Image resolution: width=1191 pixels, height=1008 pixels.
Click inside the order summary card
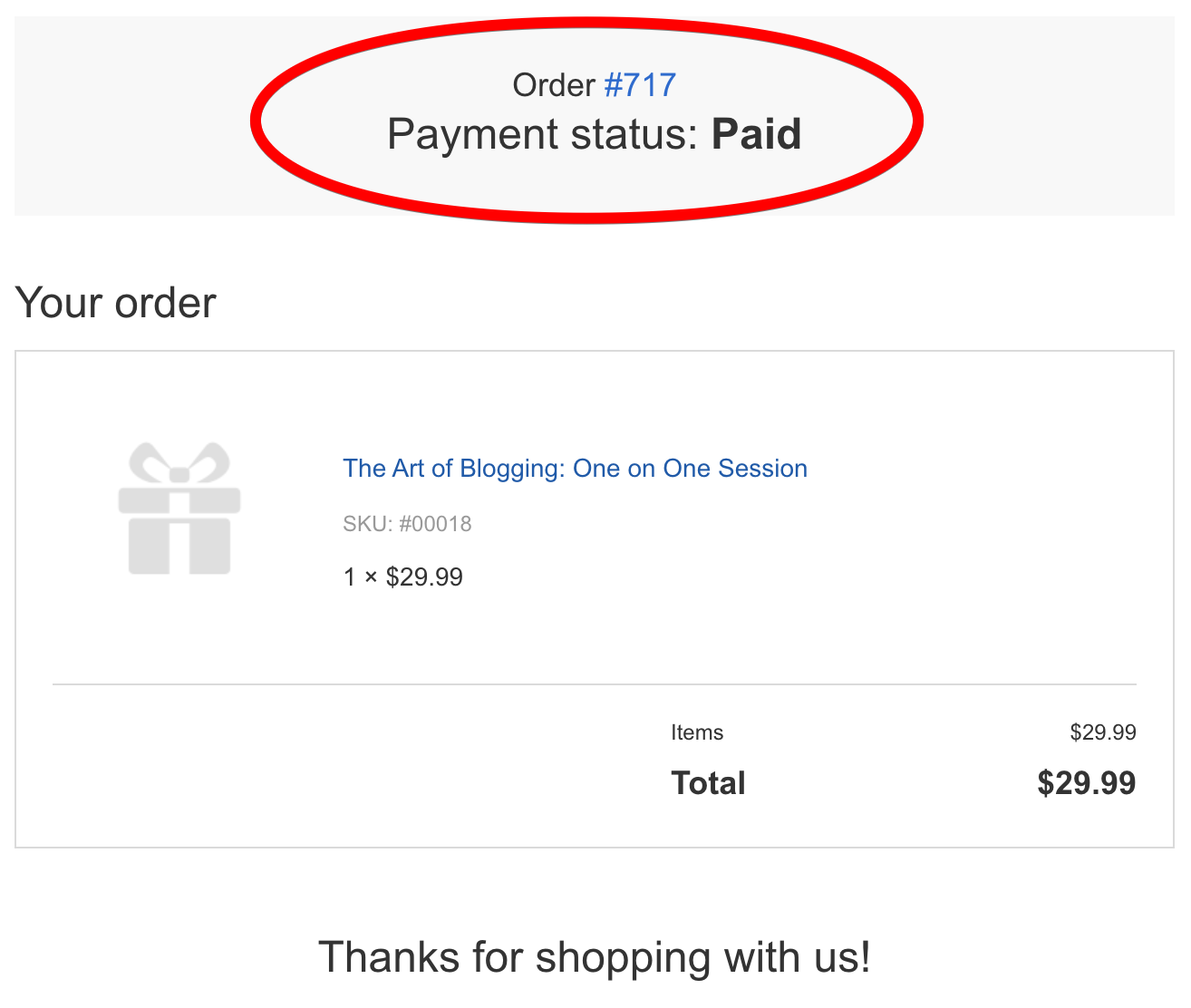coord(594,635)
